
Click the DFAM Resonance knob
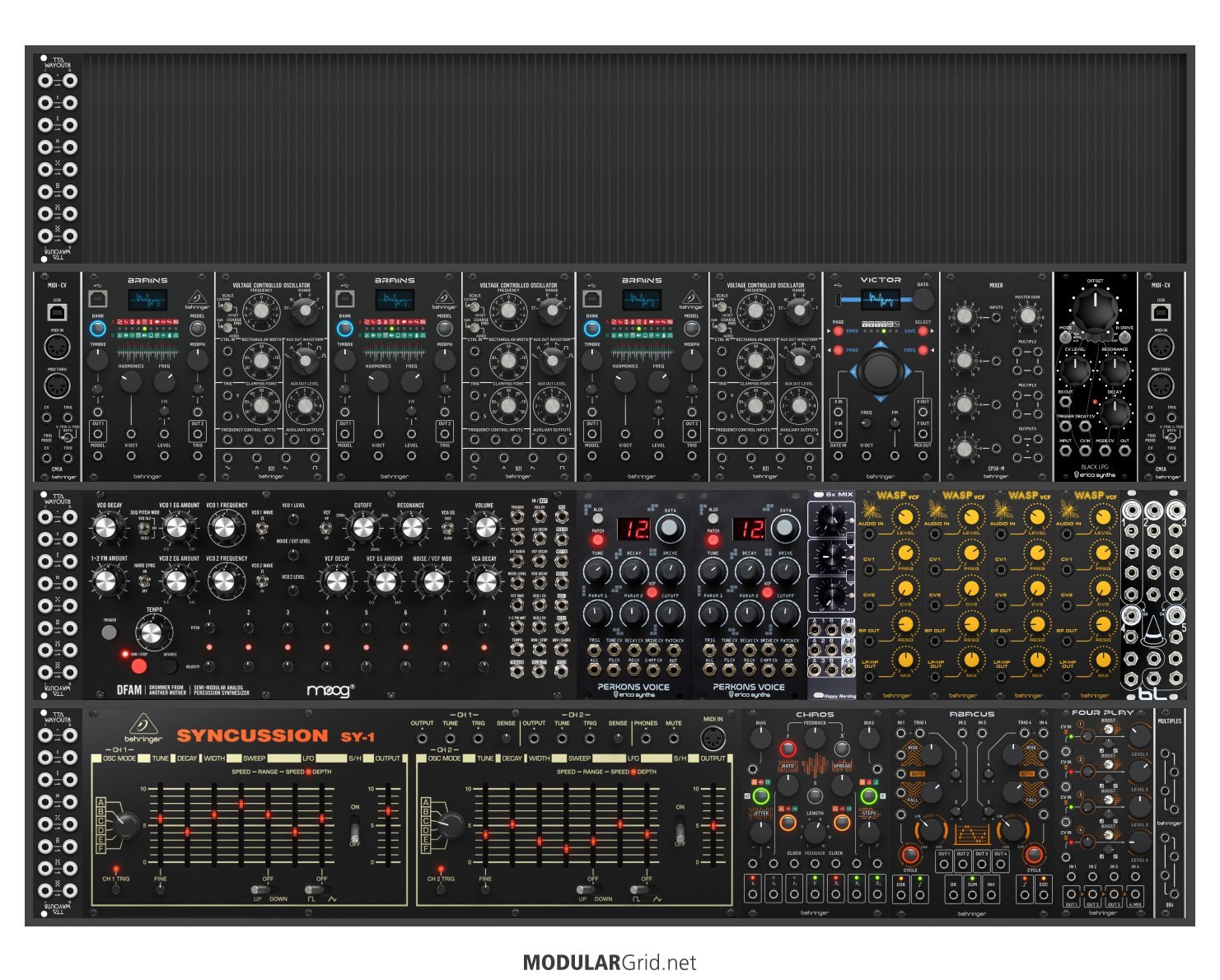411,528
